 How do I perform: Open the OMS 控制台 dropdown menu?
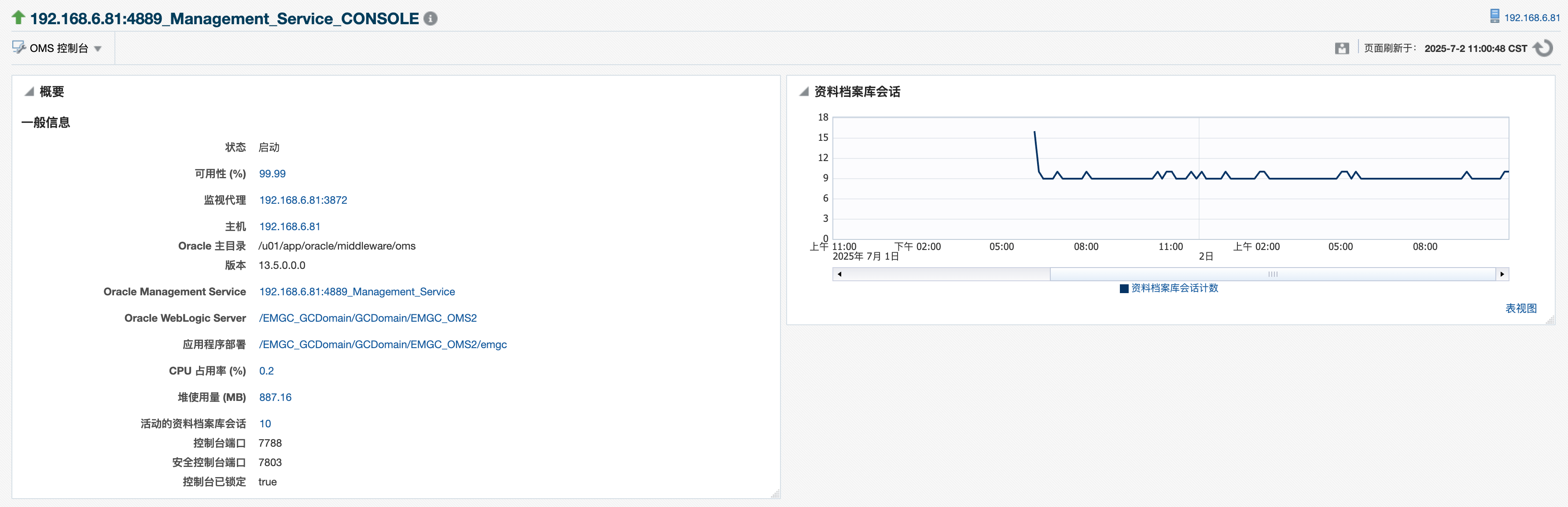pos(99,48)
